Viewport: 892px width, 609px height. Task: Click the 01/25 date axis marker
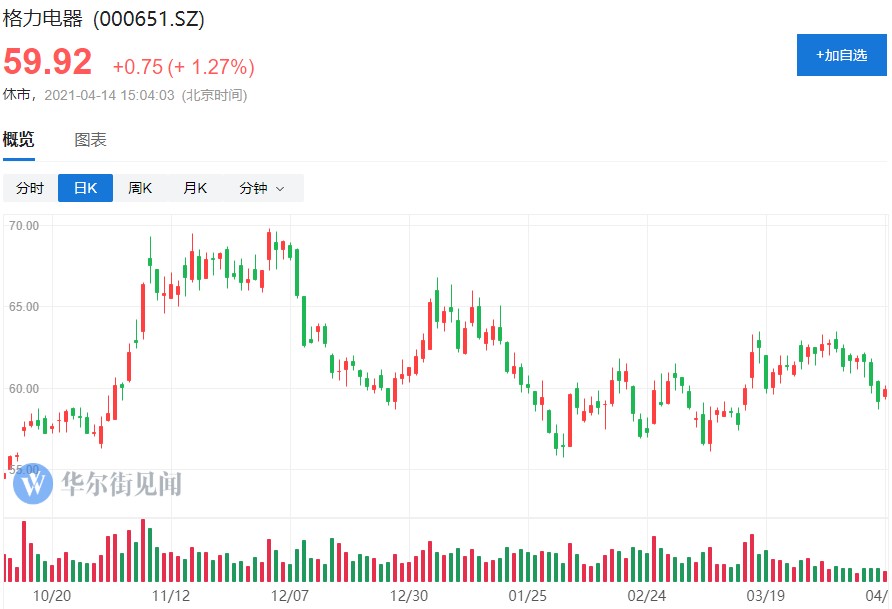click(x=527, y=595)
